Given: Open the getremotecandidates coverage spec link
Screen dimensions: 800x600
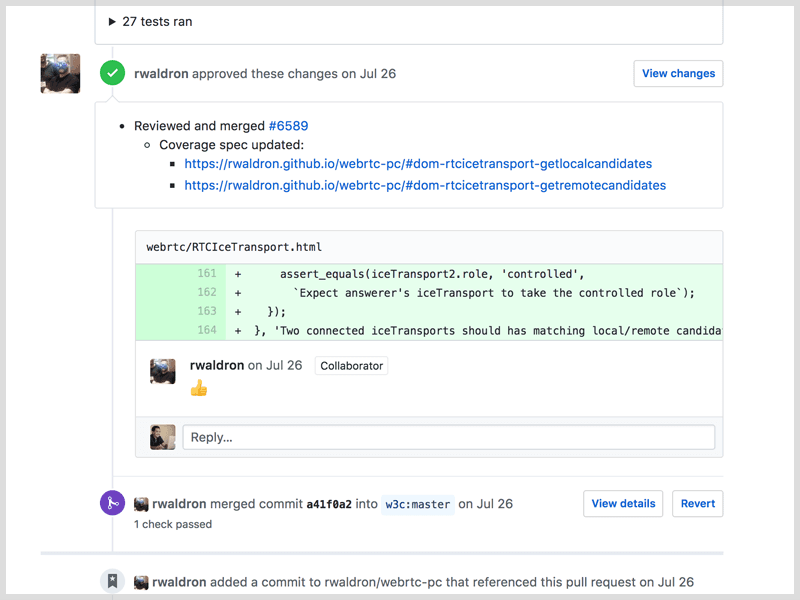Looking at the screenshot, I should 425,185.
